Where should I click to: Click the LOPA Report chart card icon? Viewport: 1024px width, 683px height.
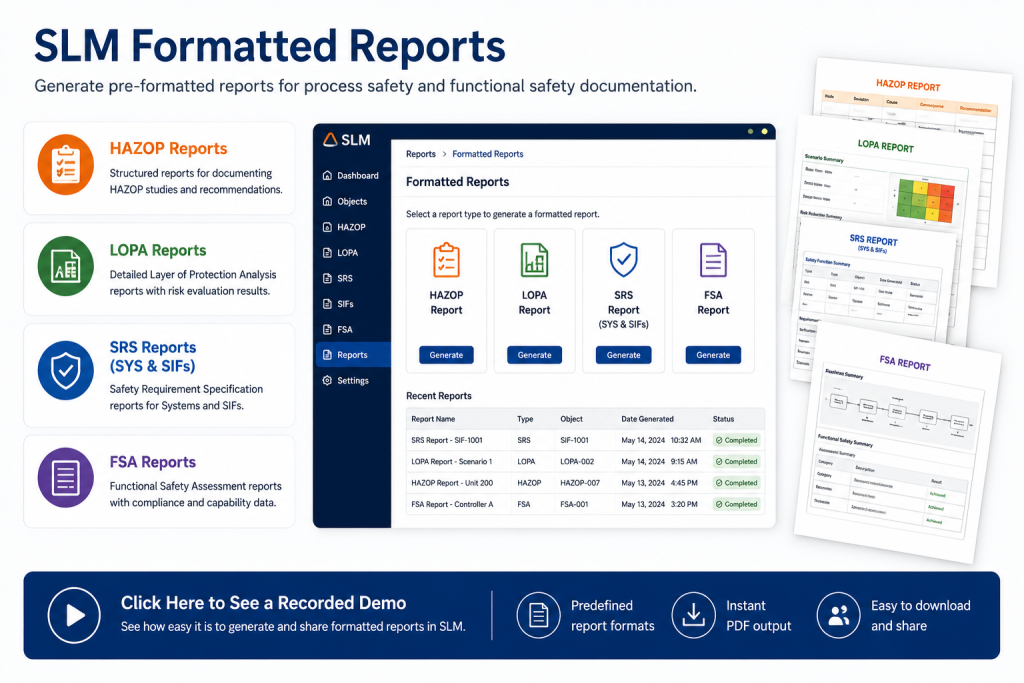click(534, 260)
